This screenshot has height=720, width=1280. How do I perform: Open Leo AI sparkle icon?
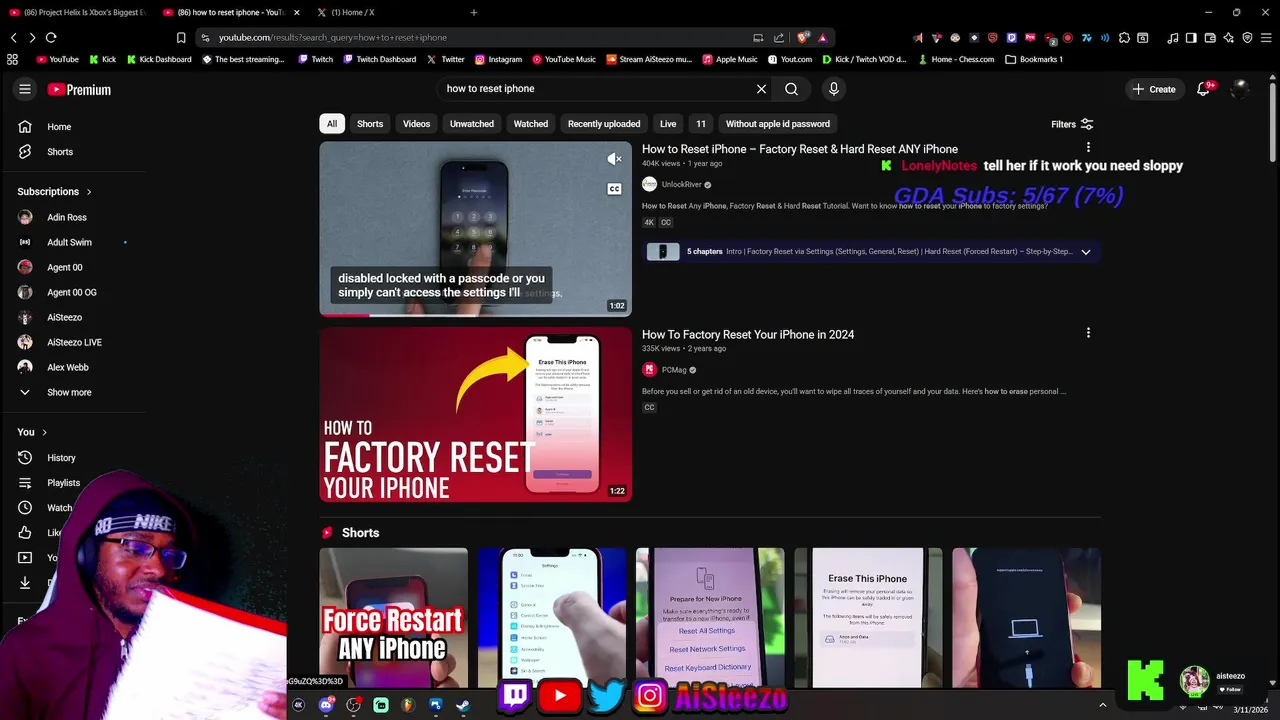point(1228,38)
